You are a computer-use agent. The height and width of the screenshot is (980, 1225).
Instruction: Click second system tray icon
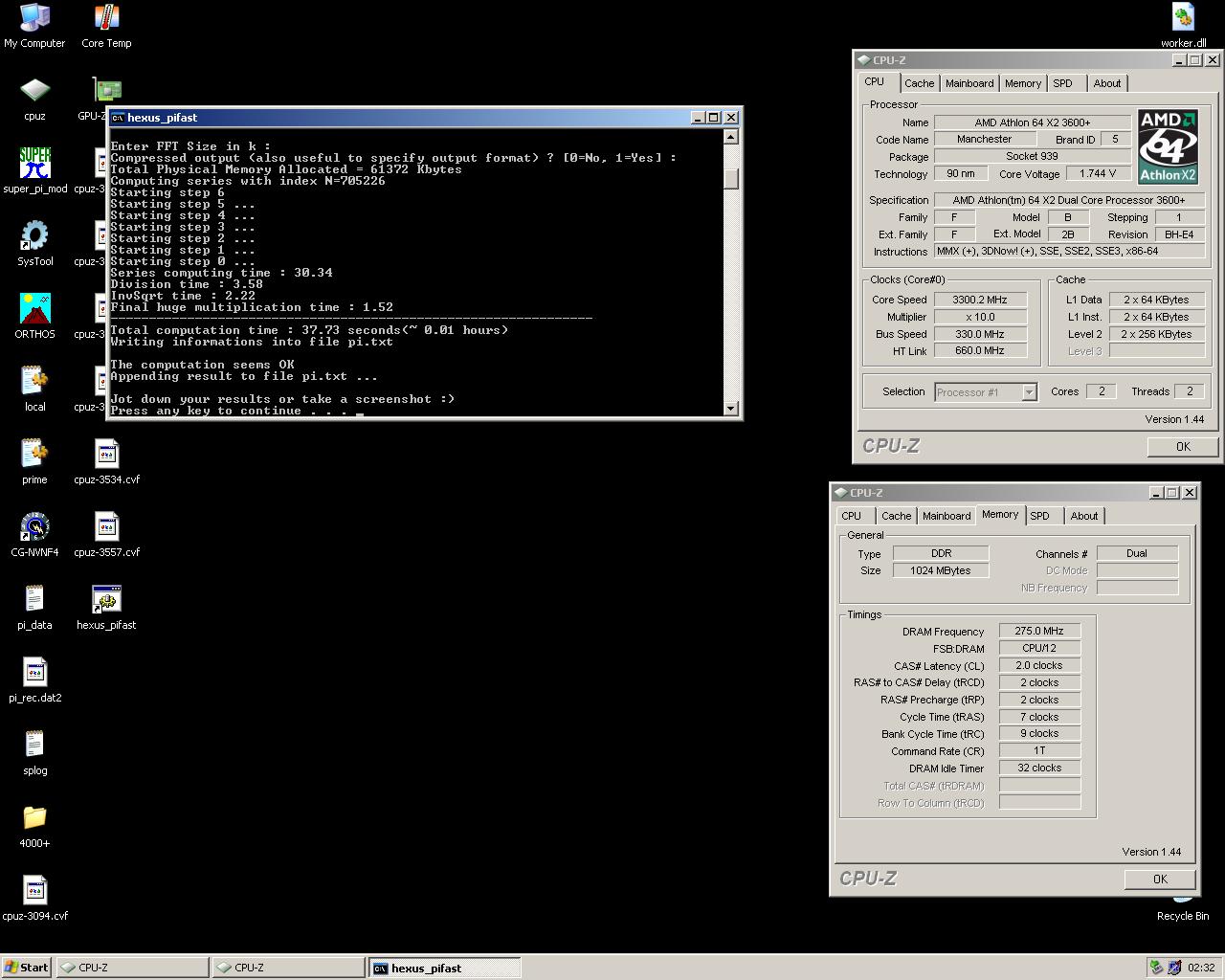pyautogui.click(x=1174, y=968)
